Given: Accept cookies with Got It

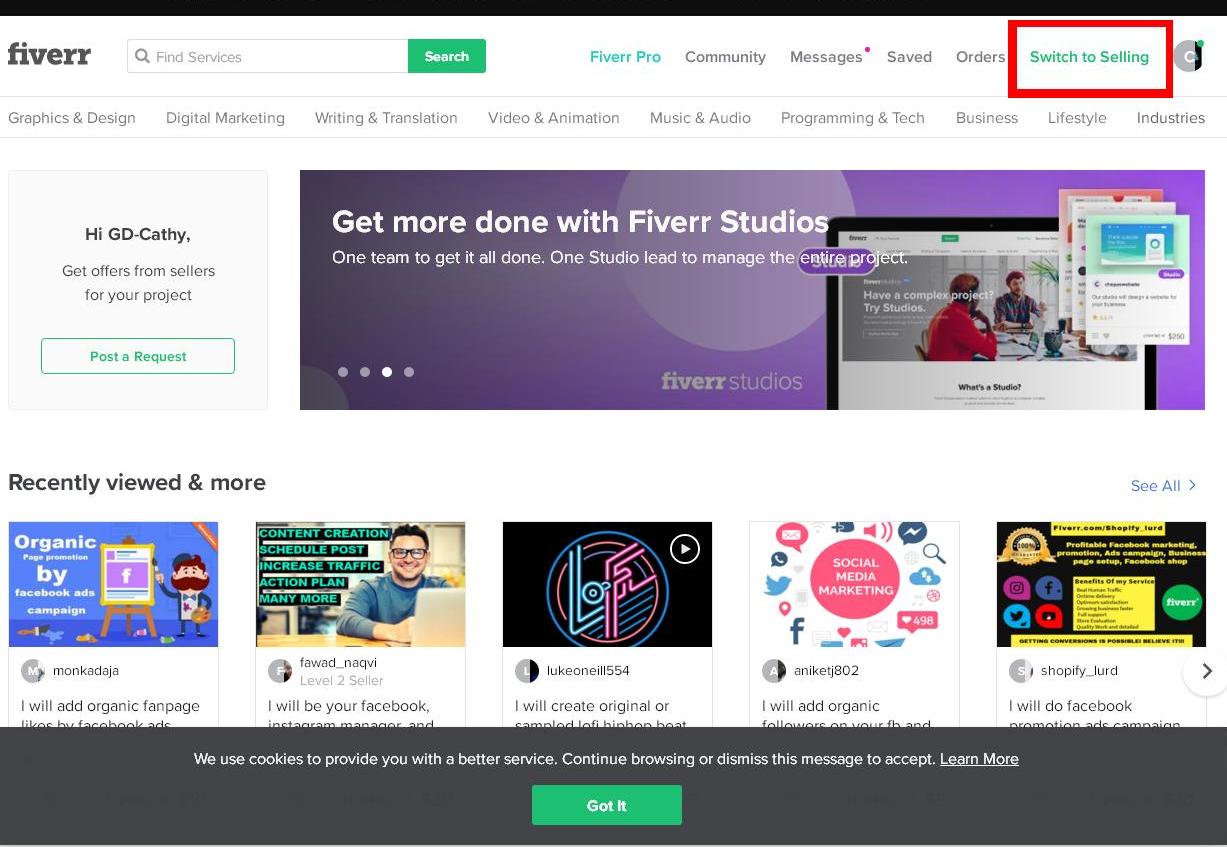Looking at the screenshot, I should 607,805.
